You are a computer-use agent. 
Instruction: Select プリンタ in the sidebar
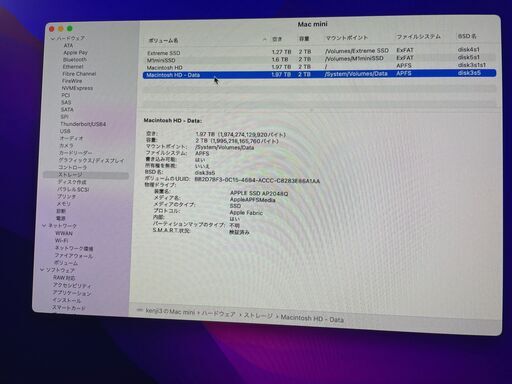click(x=66, y=197)
